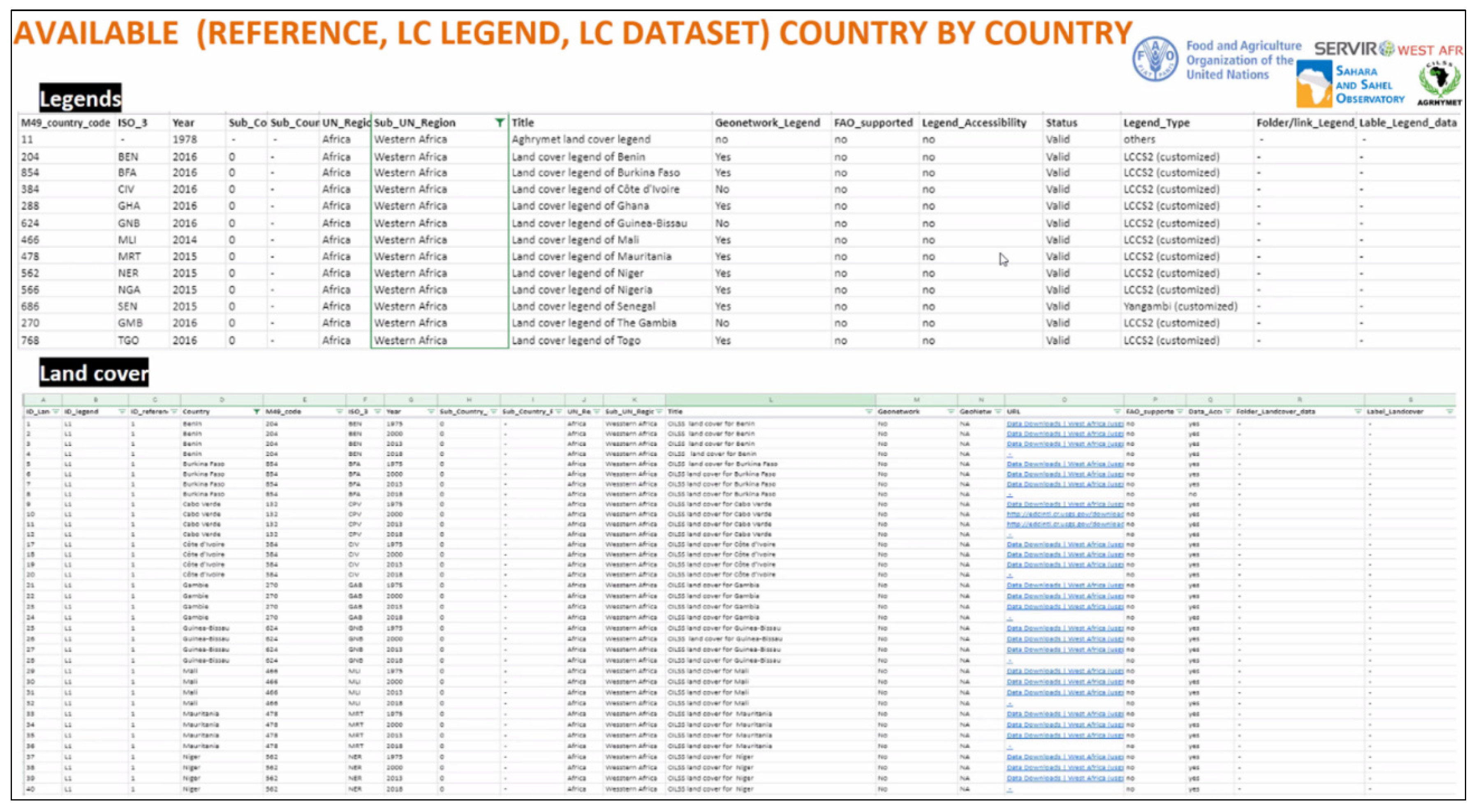
Task: Select the Yangambi (customized) legend type cell
Action: (x=1180, y=307)
